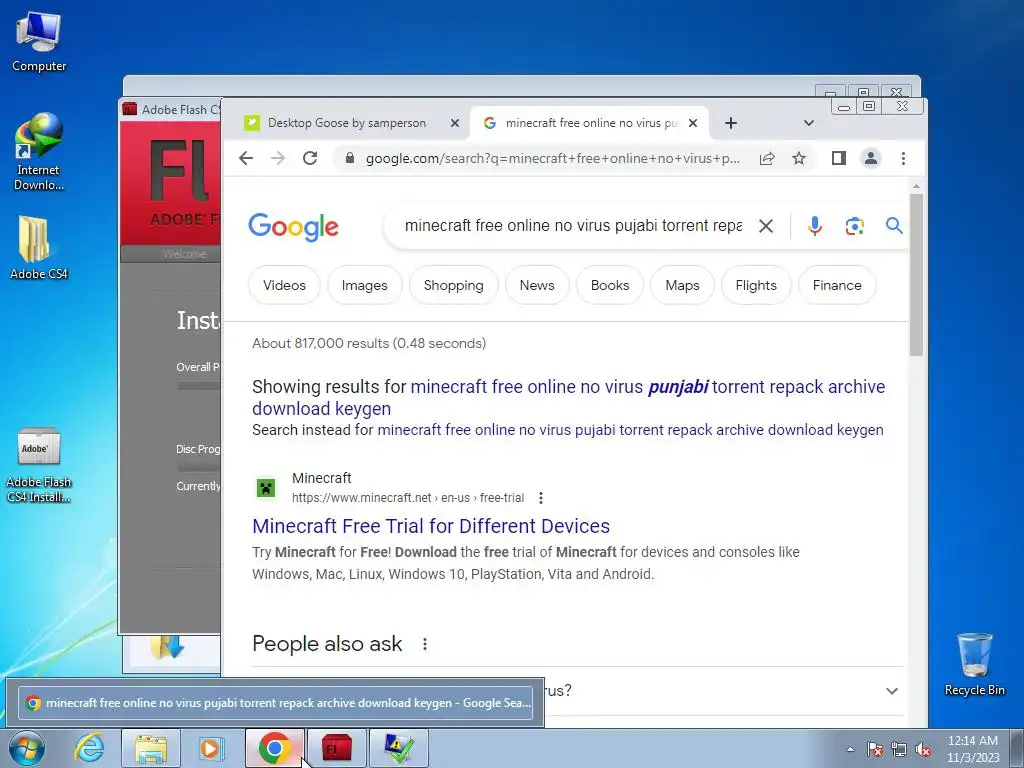Filter results by Videos
The height and width of the screenshot is (768, 1024).
[x=284, y=285]
